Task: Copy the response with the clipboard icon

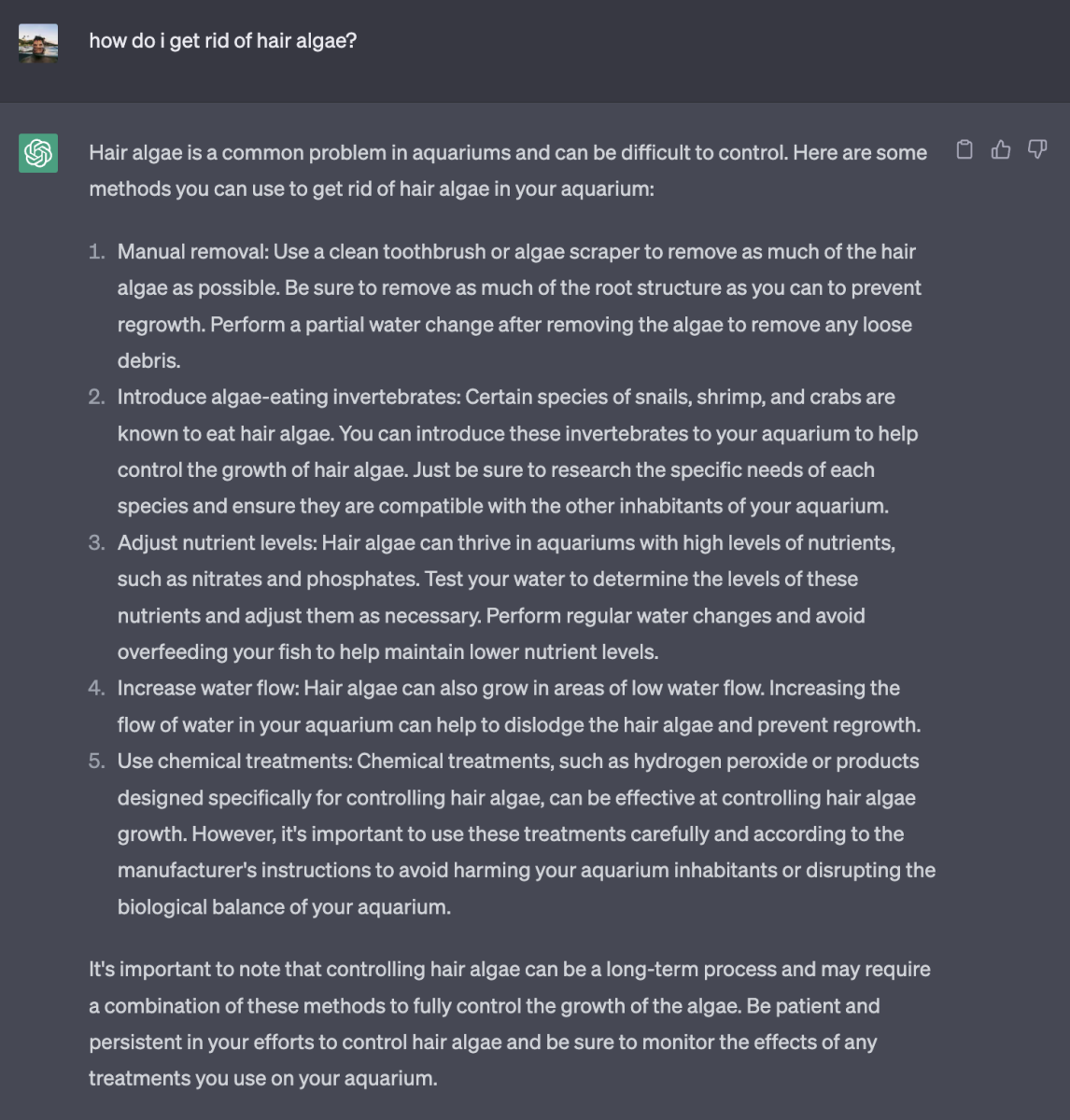Action: 964,149
